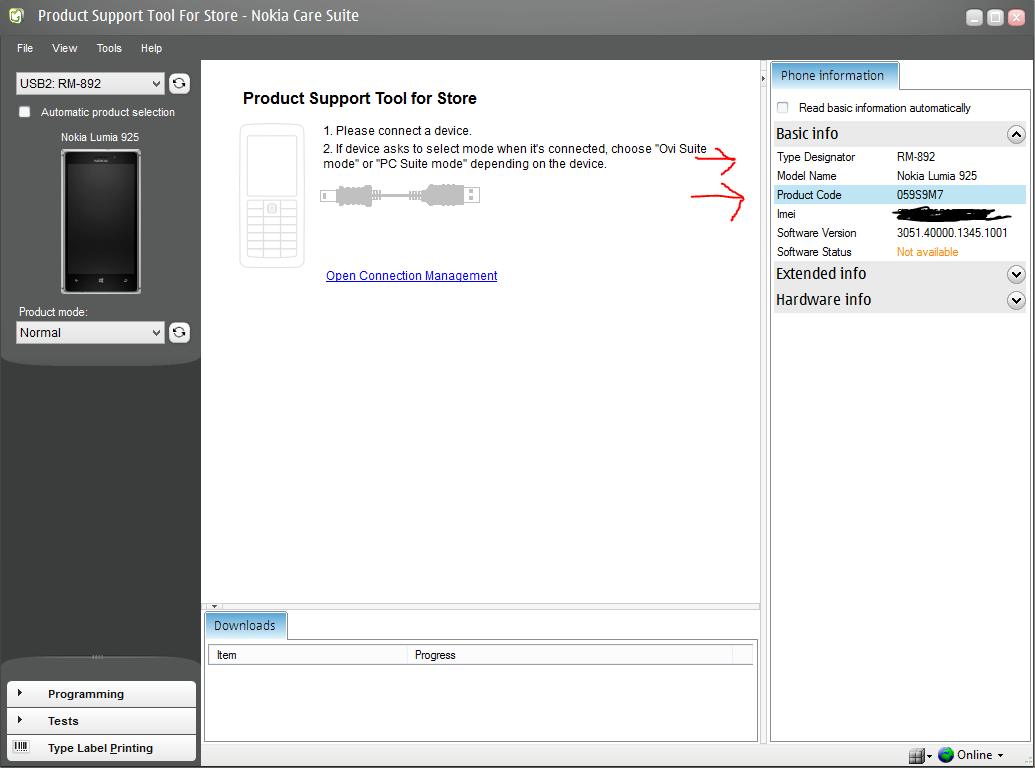The width and height of the screenshot is (1035, 768).
Task: Collapse the Downloads pane arrow
Action: coord(215,606)
